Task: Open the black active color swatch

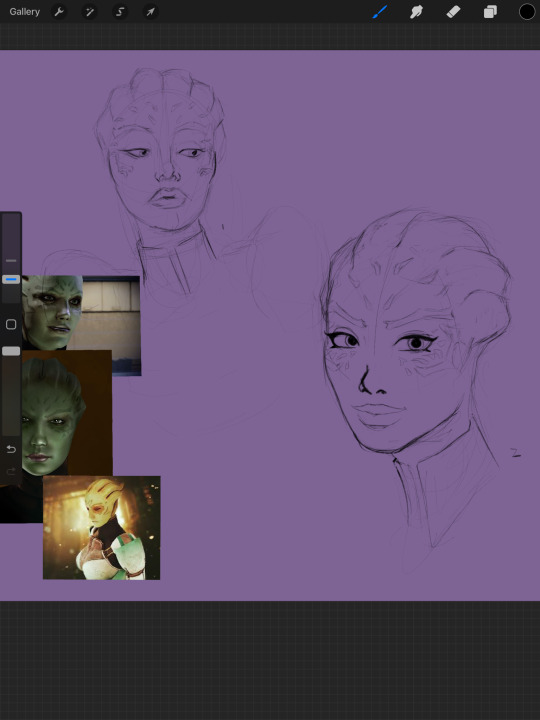Action: 527,12
